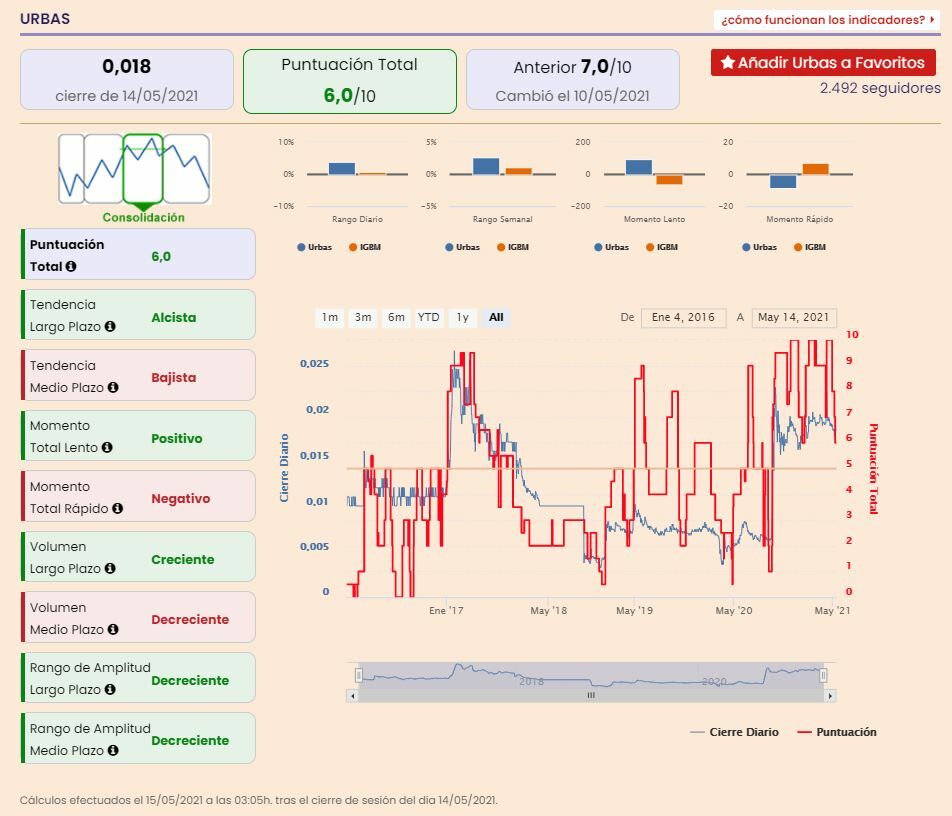Image resolution: width=952 pixels, height=816 pixels.
Task: Toggle Urbas series in Momento Lento legend
Action: click(611, 247)
